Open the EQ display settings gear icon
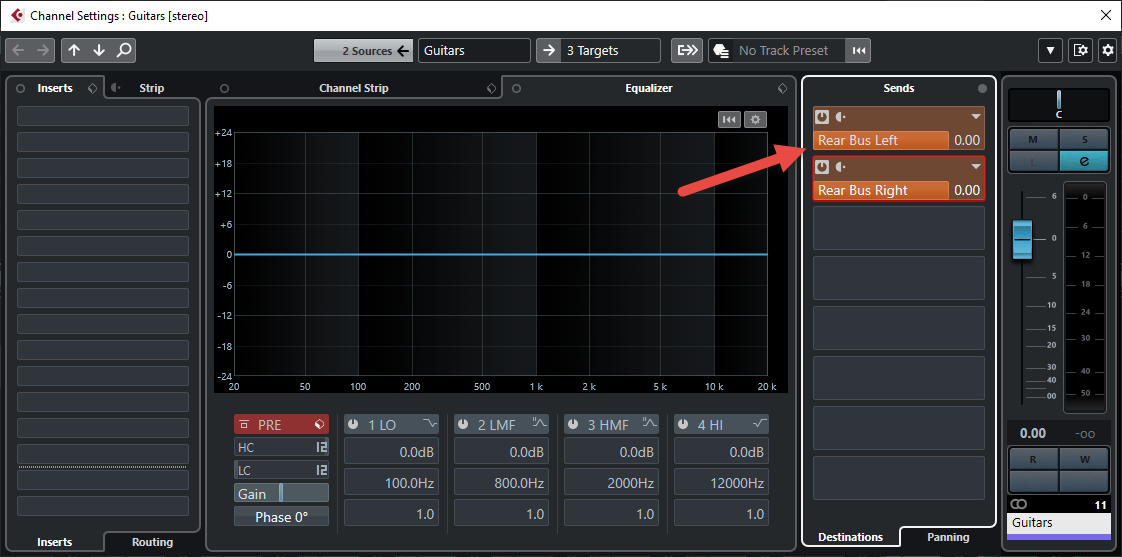The height and width of the screenshot is (557, 1122). click(x=755, y=120)
